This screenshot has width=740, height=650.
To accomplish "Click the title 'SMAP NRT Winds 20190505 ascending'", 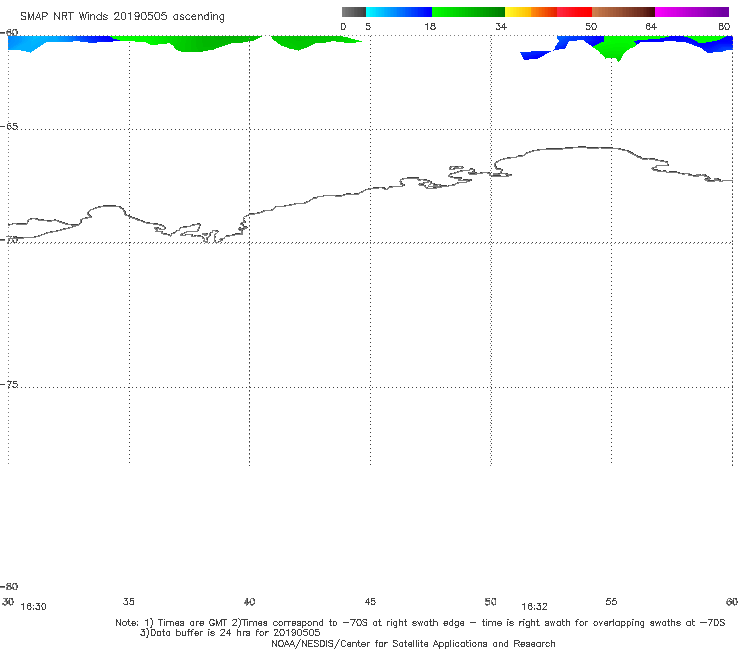I will tap(122, 17).
